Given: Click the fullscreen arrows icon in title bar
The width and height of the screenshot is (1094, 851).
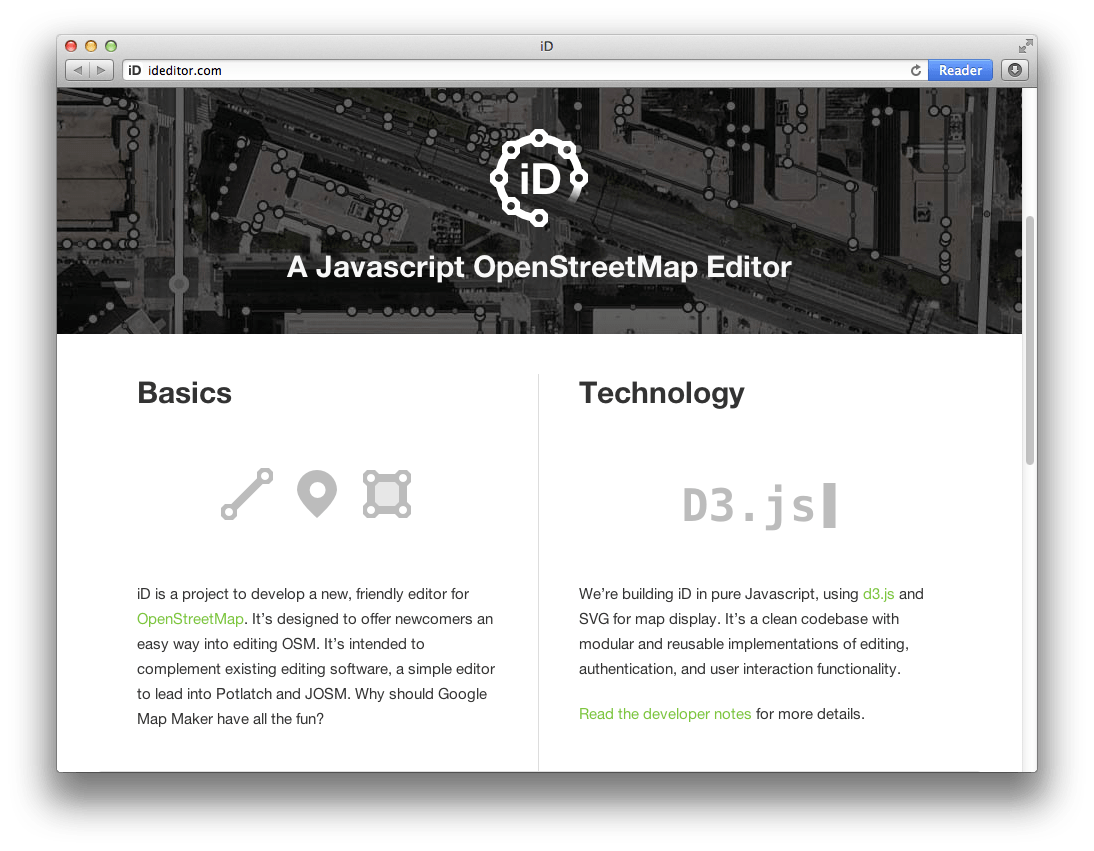Looking at the screenshot, I should (1025, 46).
